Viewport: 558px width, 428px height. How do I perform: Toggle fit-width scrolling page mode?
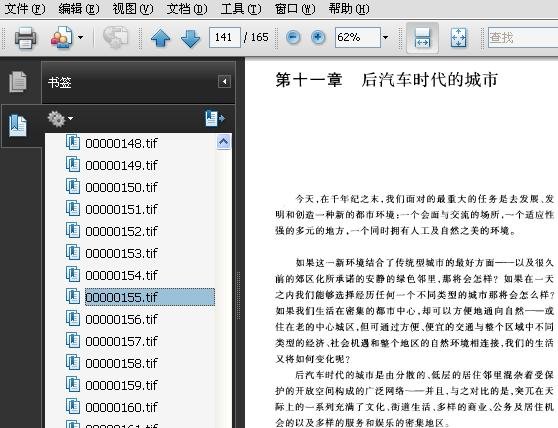(x=422, y=38)
